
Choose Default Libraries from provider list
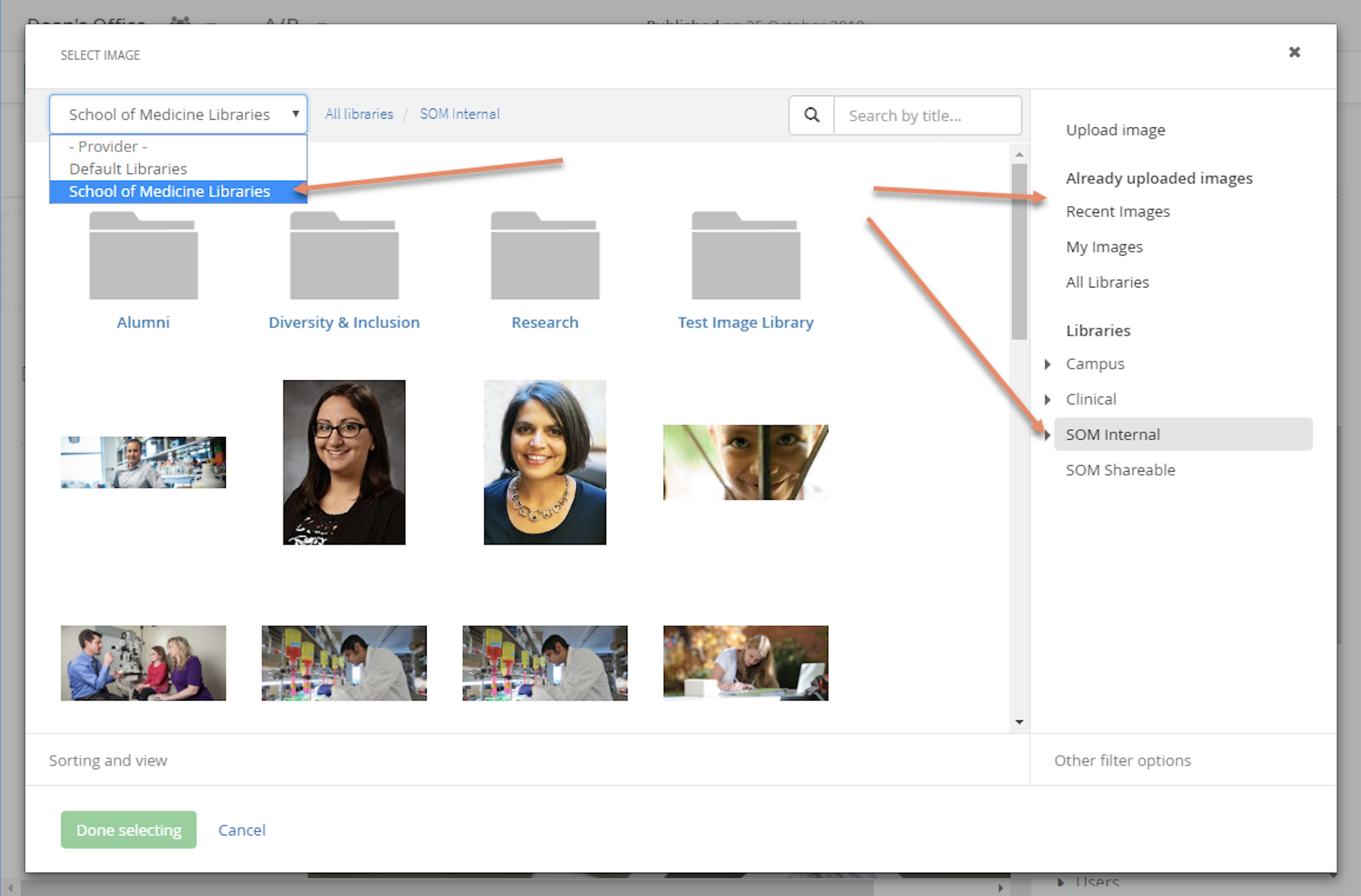(128, 169)
